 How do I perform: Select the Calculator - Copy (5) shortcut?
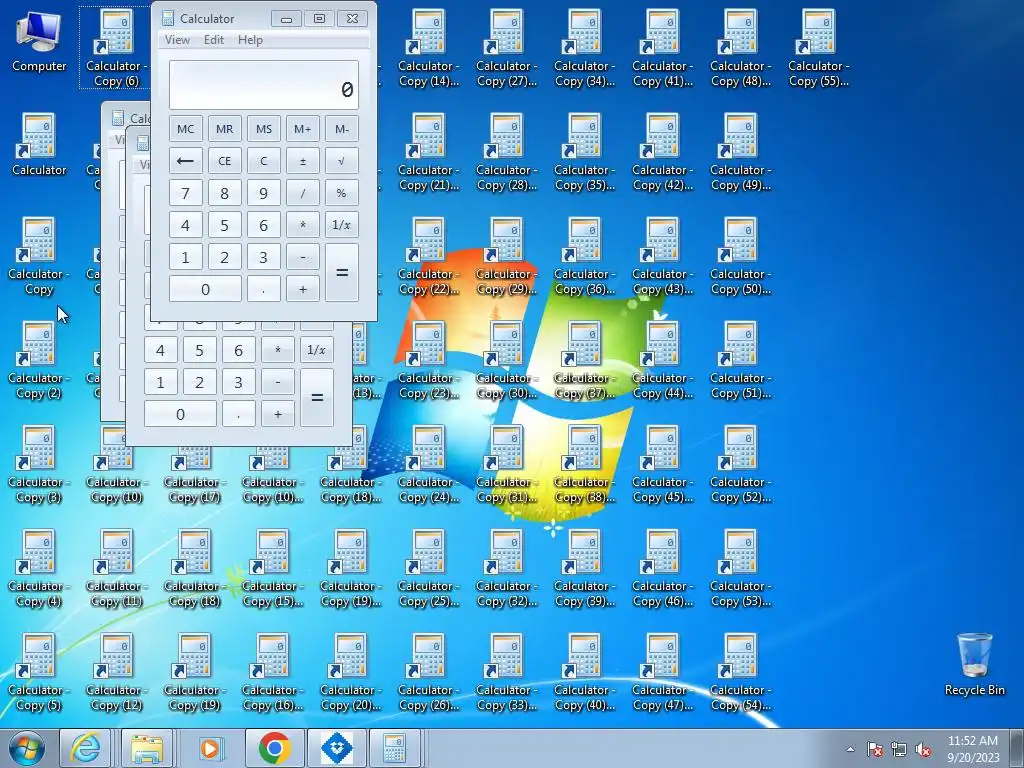[x=39, y=672]
